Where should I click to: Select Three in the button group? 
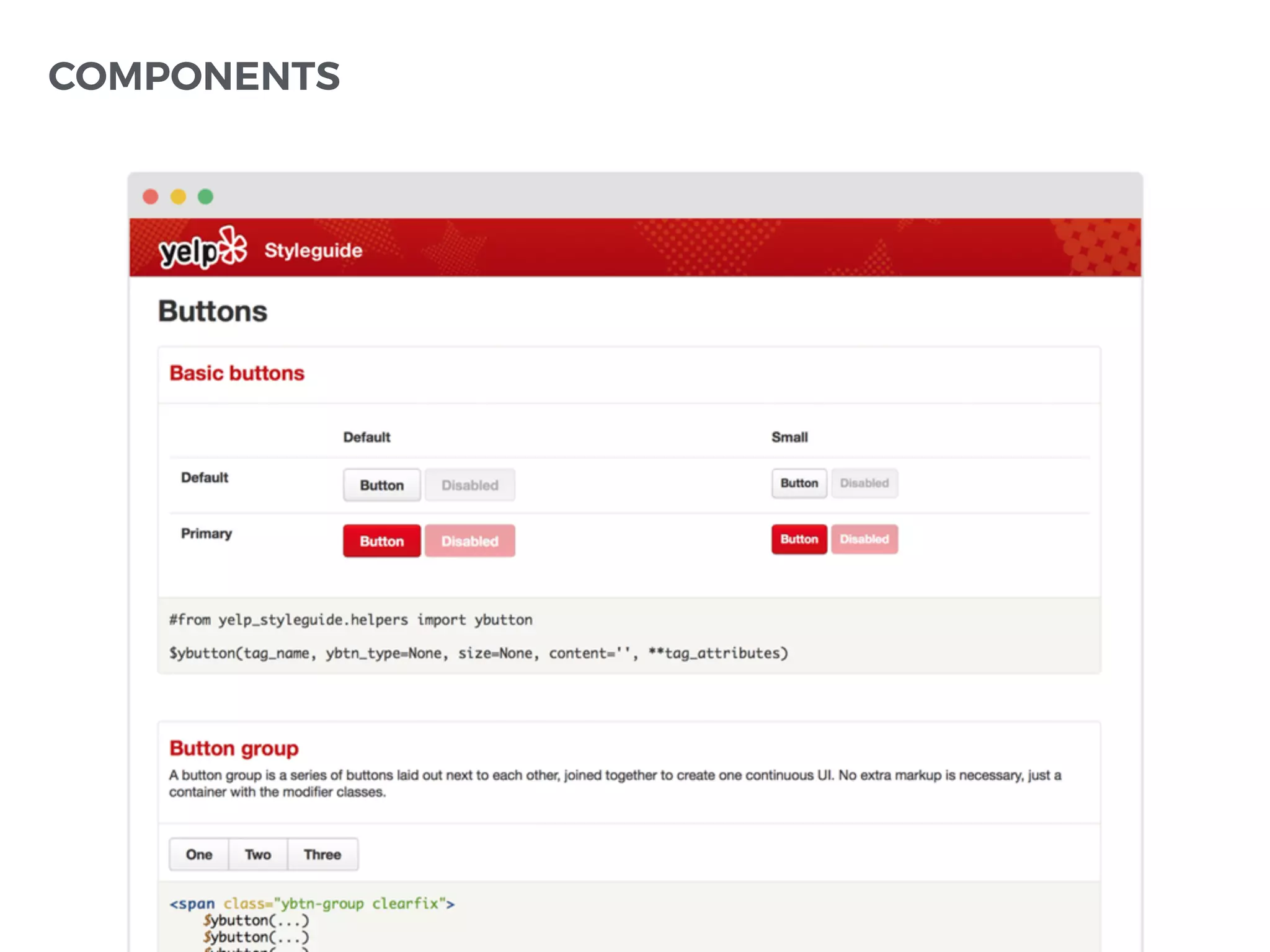[322, 854]
